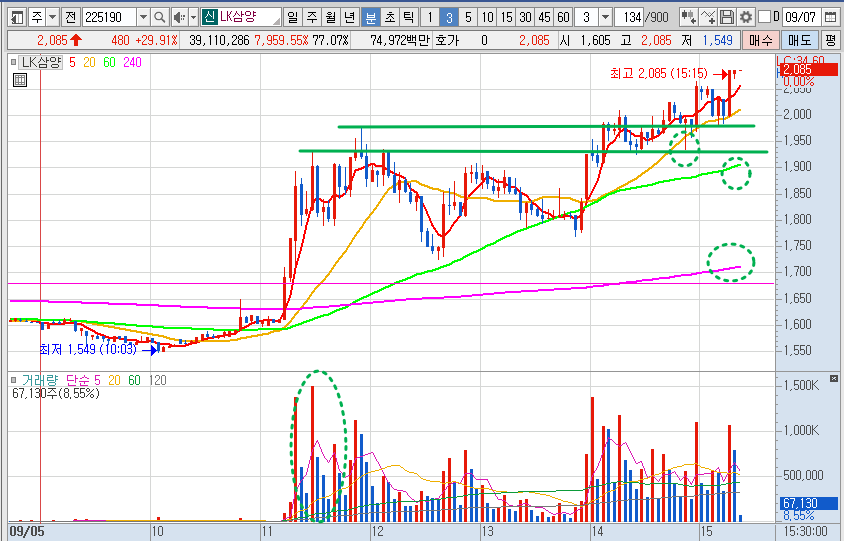844x541 pixels.
Task: Switch to 1-minute interval button
Action: [430, 18]
